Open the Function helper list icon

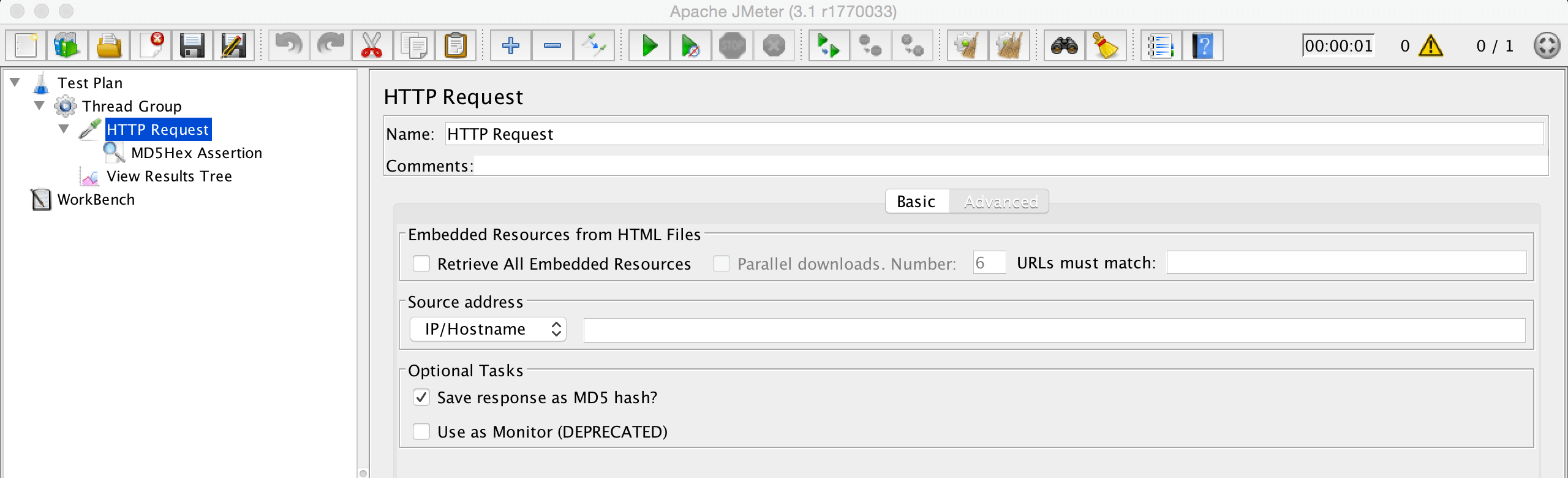(x=1161, y=46)
